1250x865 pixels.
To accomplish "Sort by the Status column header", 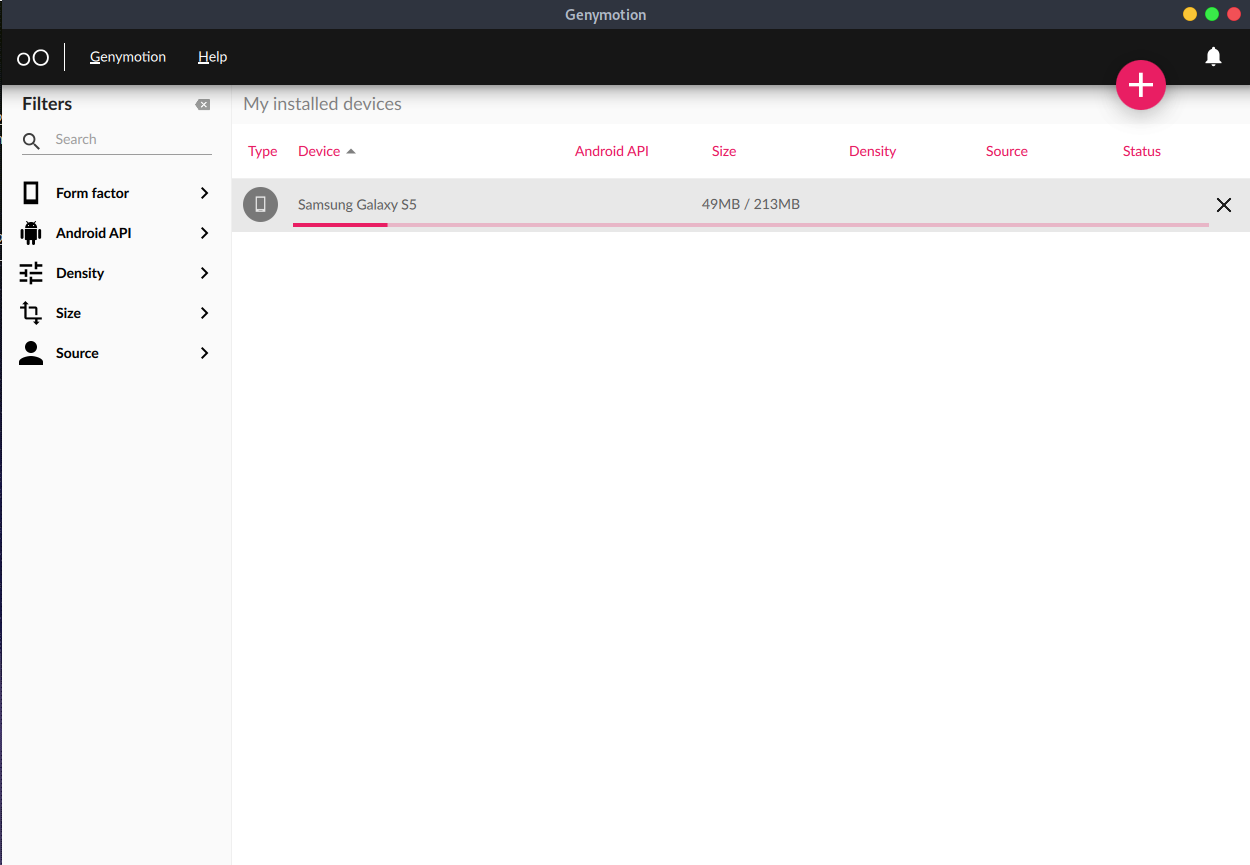I will (1142, 151).
